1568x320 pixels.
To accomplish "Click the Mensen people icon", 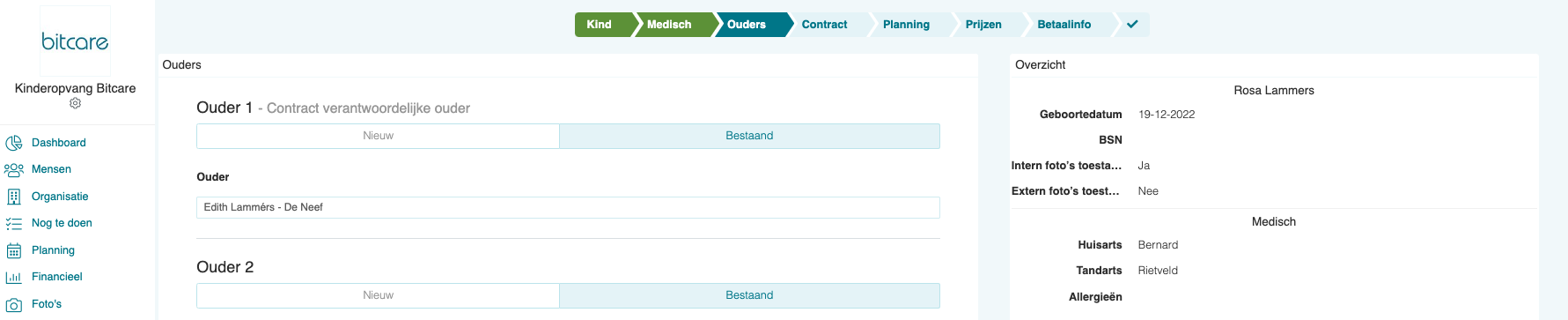I will 13,169.
